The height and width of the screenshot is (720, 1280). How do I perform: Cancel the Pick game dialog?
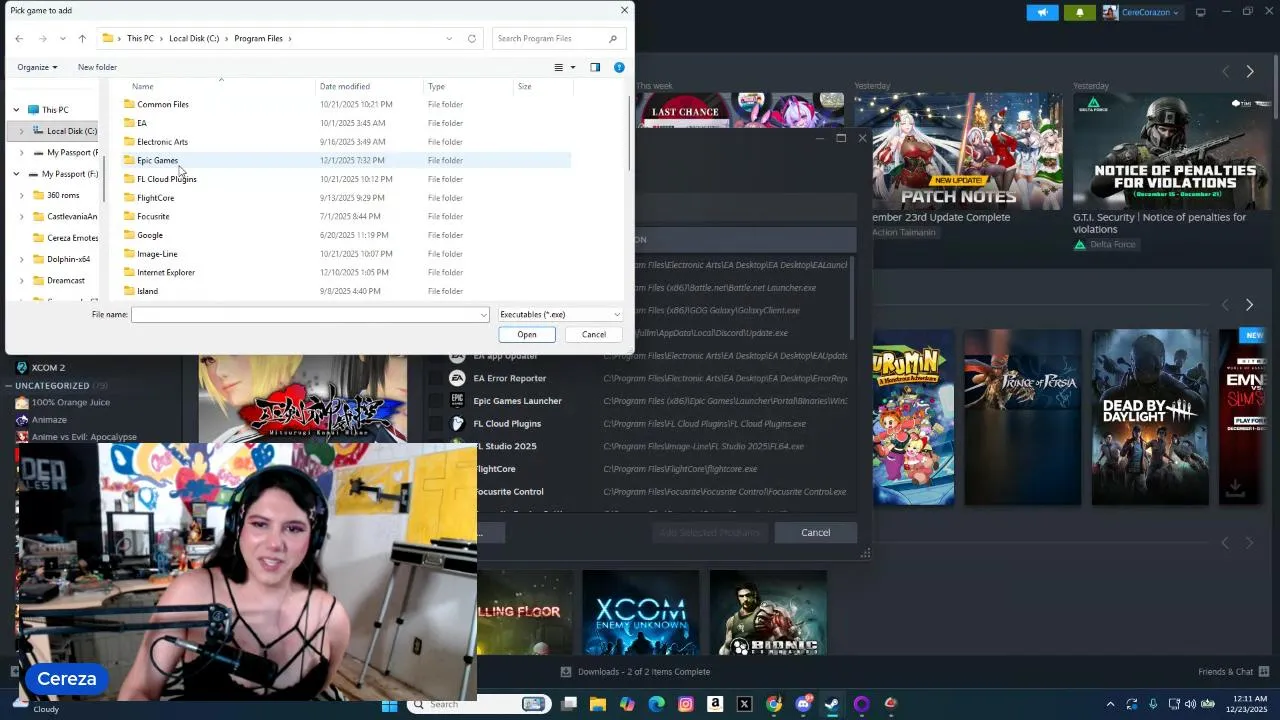click(594, 334)
